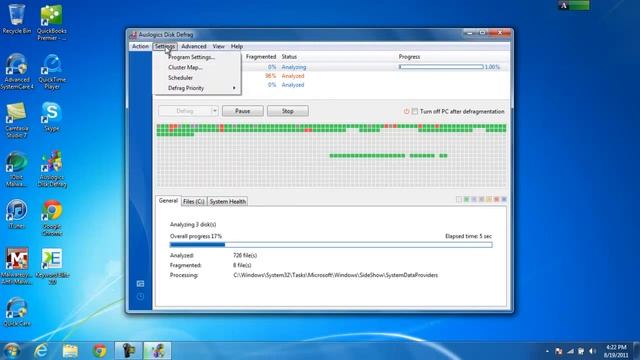Open Internet Explorer from the taskbar

point(41,351)
